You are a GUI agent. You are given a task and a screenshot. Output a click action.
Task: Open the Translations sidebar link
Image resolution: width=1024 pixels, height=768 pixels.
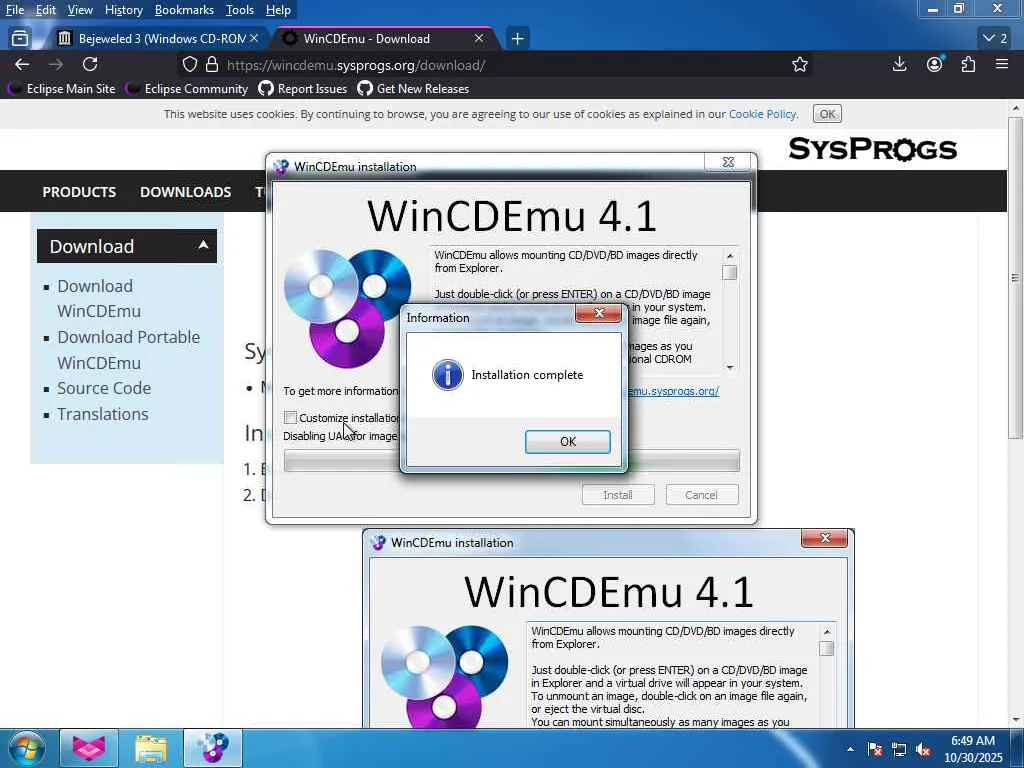(x=103, y=414)
